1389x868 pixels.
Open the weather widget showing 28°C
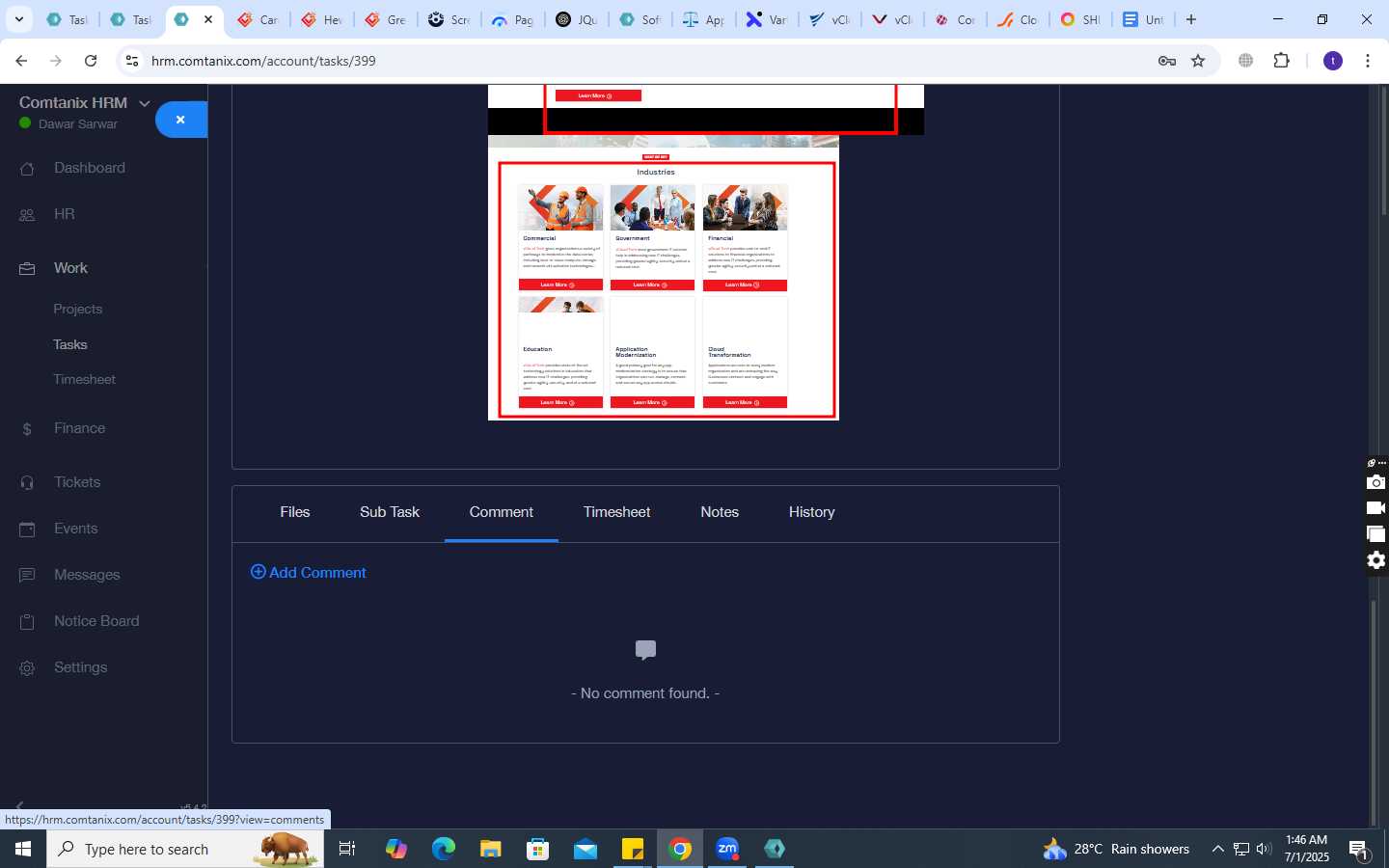(x=1116, y=849)
